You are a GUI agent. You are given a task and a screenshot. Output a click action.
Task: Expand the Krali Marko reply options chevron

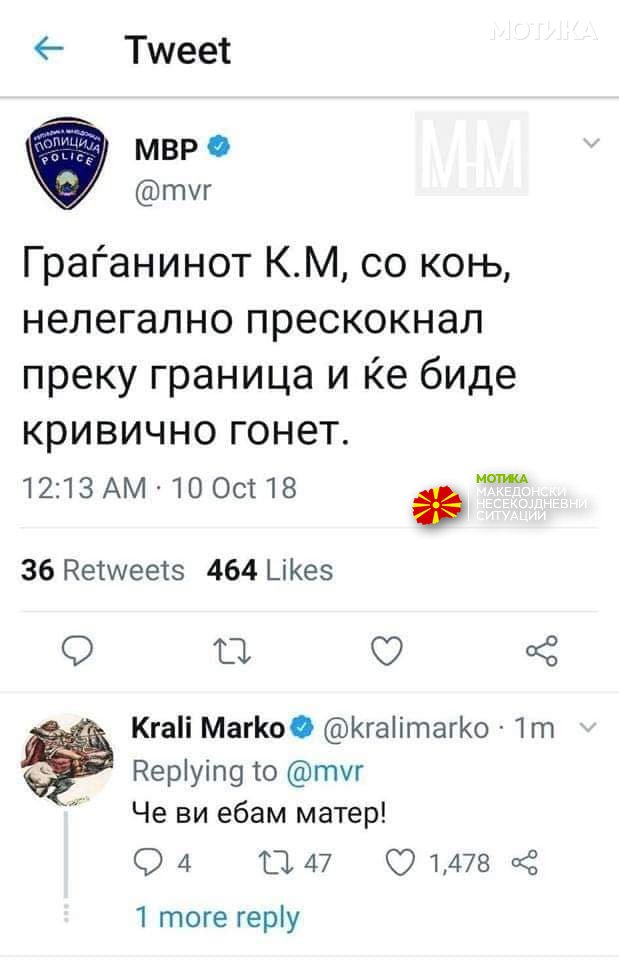click(x=588, y=728)
